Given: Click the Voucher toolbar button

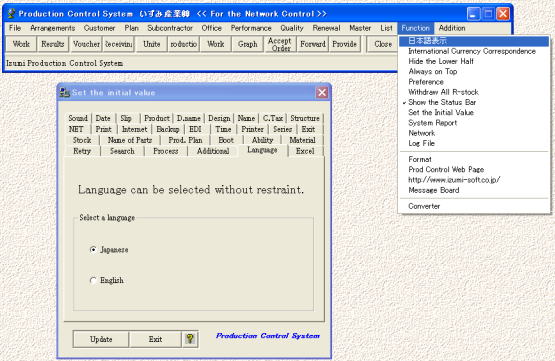Looking at the screenshot, I should pos(86,44).
